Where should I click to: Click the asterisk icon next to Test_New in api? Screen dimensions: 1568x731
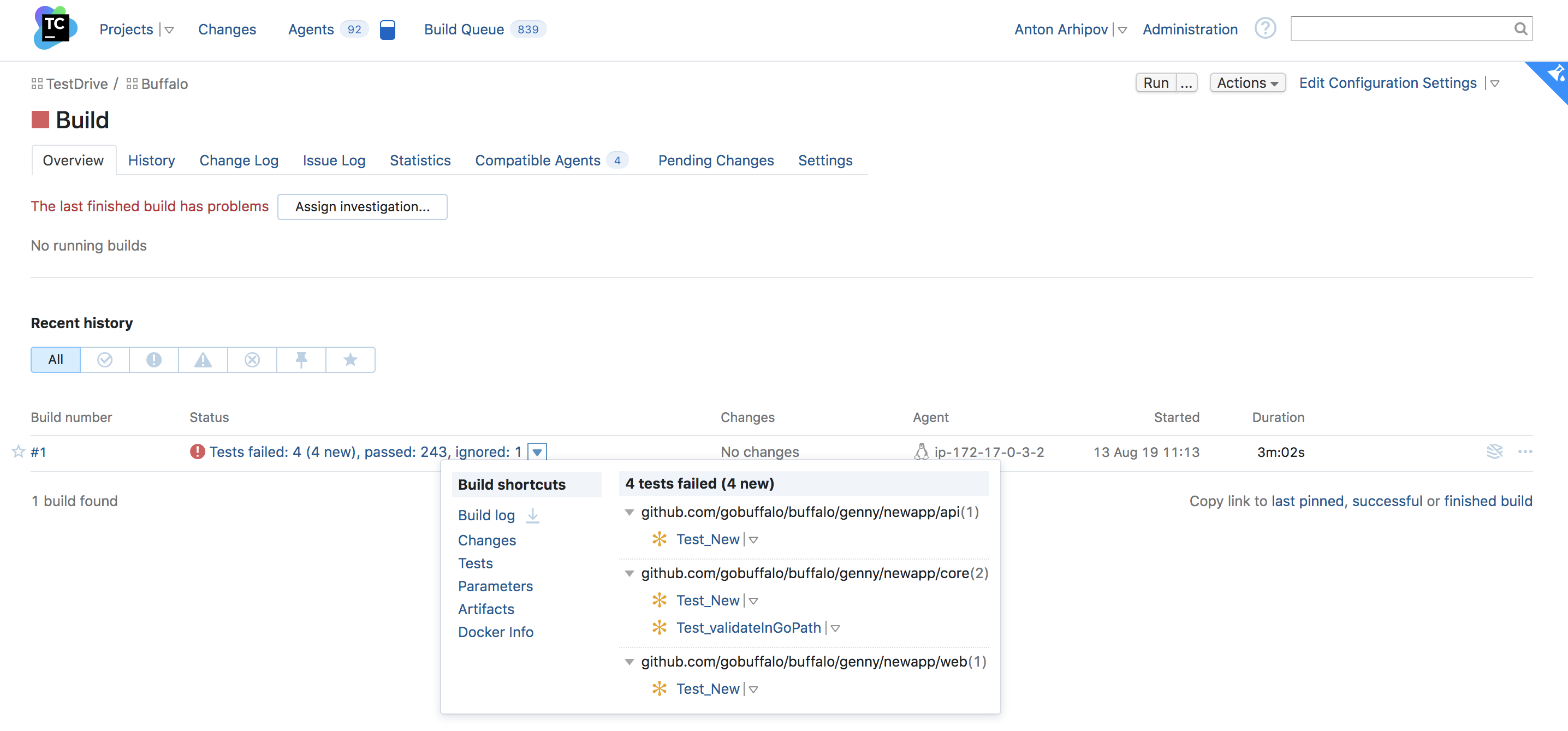pyautogui.click(x=659, y=539)
